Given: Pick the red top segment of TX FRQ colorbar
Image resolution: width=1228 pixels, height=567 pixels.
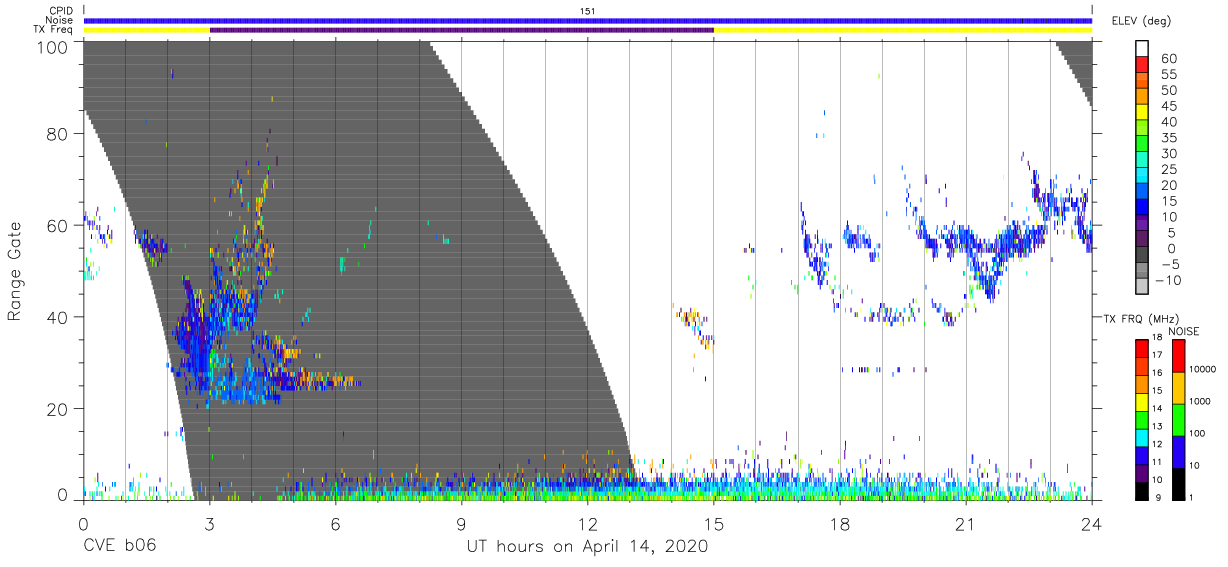Looking at the screenshot, I should pos(1142,348).
